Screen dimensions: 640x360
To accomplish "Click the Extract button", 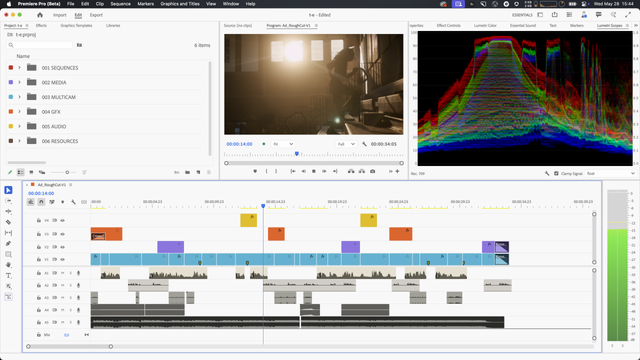I will tap(362, 171).
